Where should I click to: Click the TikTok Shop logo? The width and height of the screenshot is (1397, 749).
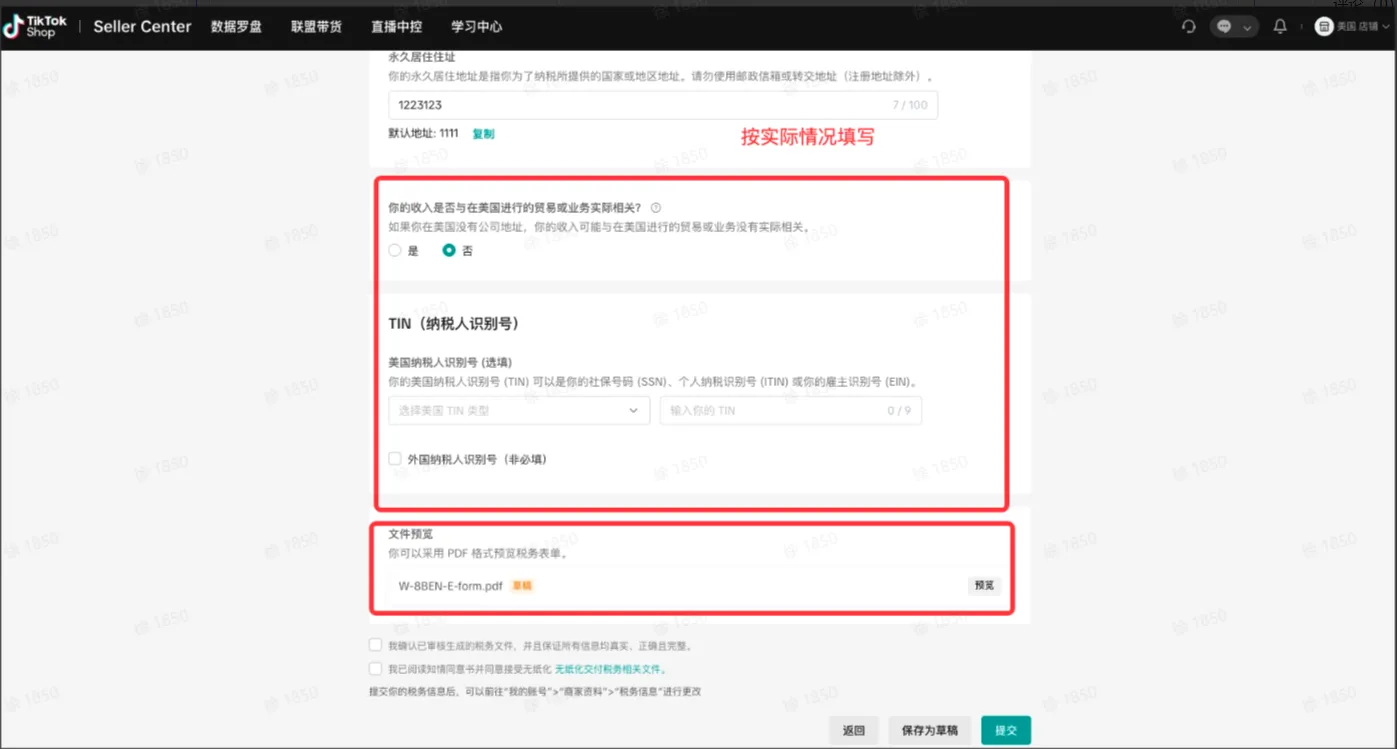(x=35, y=27)
